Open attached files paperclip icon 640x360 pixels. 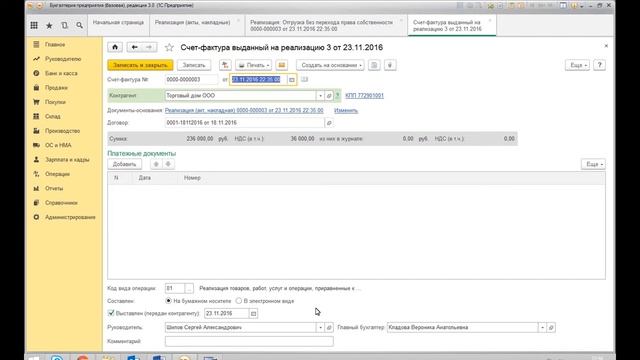click(390, 65)
